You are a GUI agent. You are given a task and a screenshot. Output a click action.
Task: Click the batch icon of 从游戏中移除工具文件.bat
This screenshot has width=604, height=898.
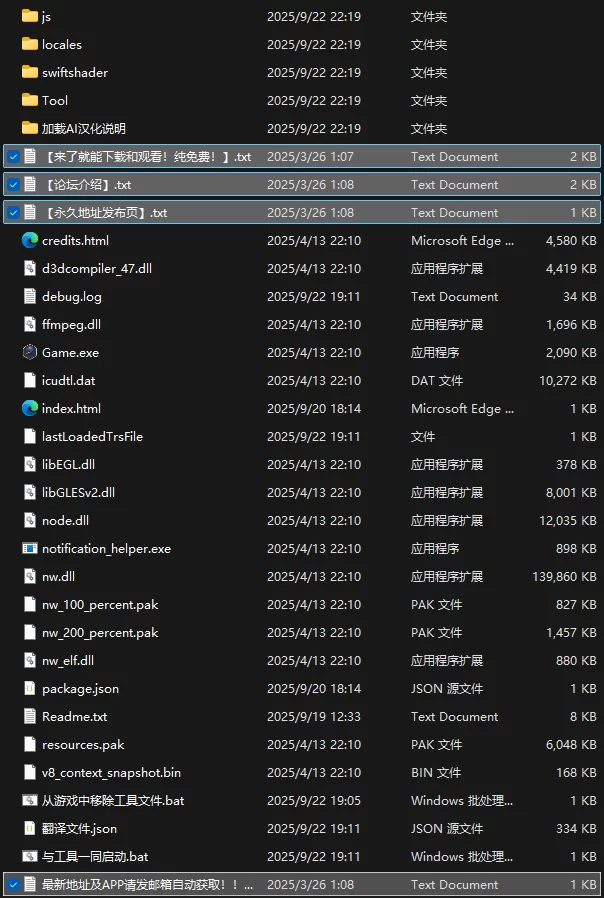pyautogui.click(x=30, y=801)
